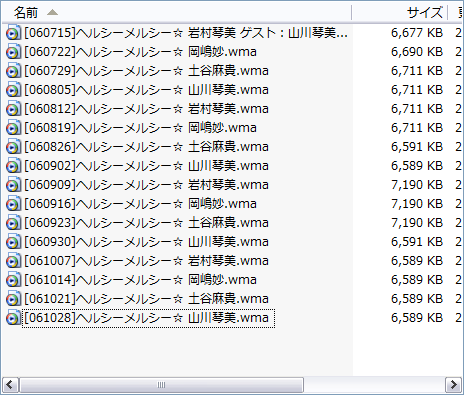Click the WMA icon for the [061021] file

pos(13,299)
